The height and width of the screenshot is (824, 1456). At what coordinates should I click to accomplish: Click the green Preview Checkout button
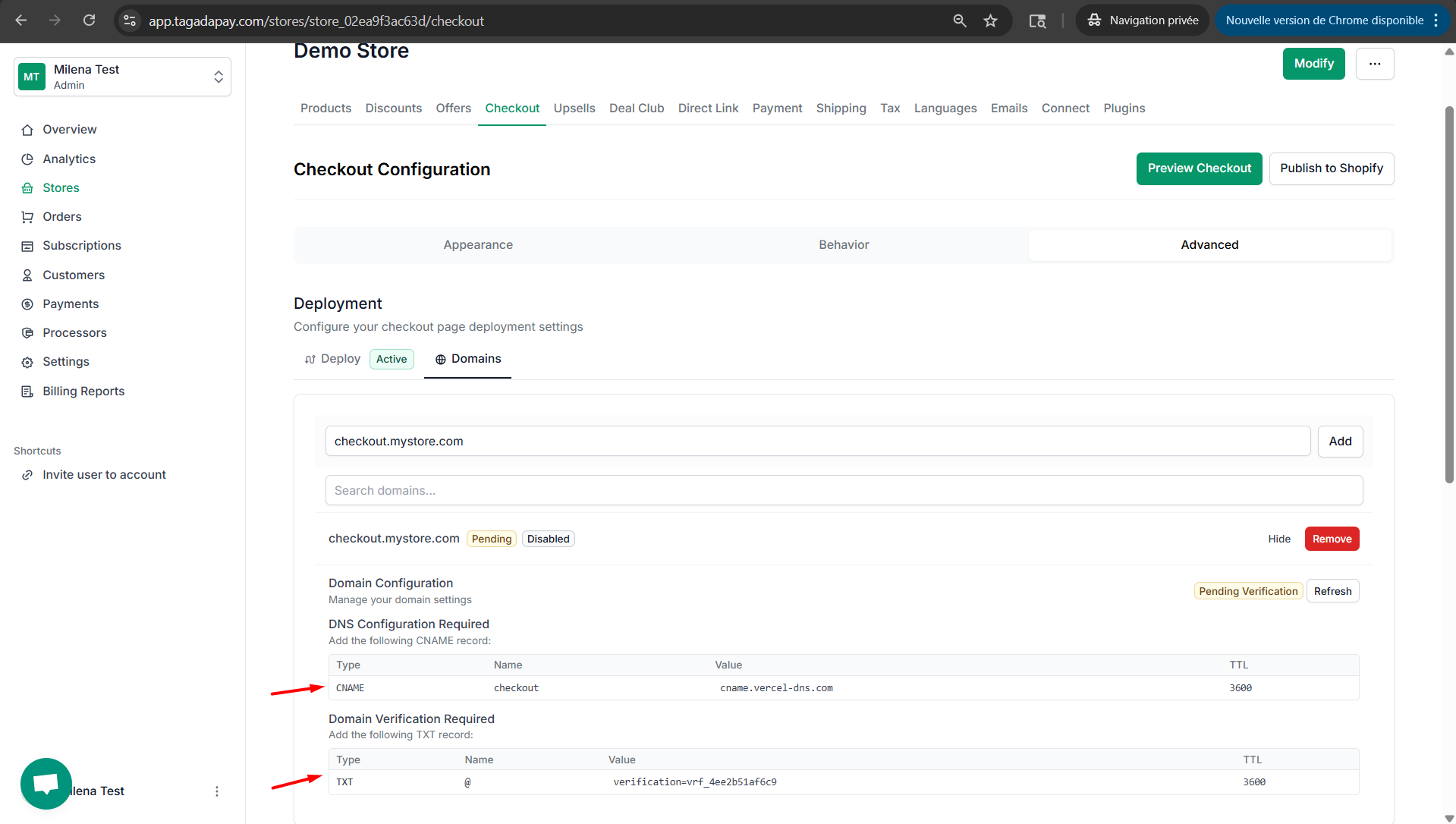pyautogui.click(x=1199, y=168)
